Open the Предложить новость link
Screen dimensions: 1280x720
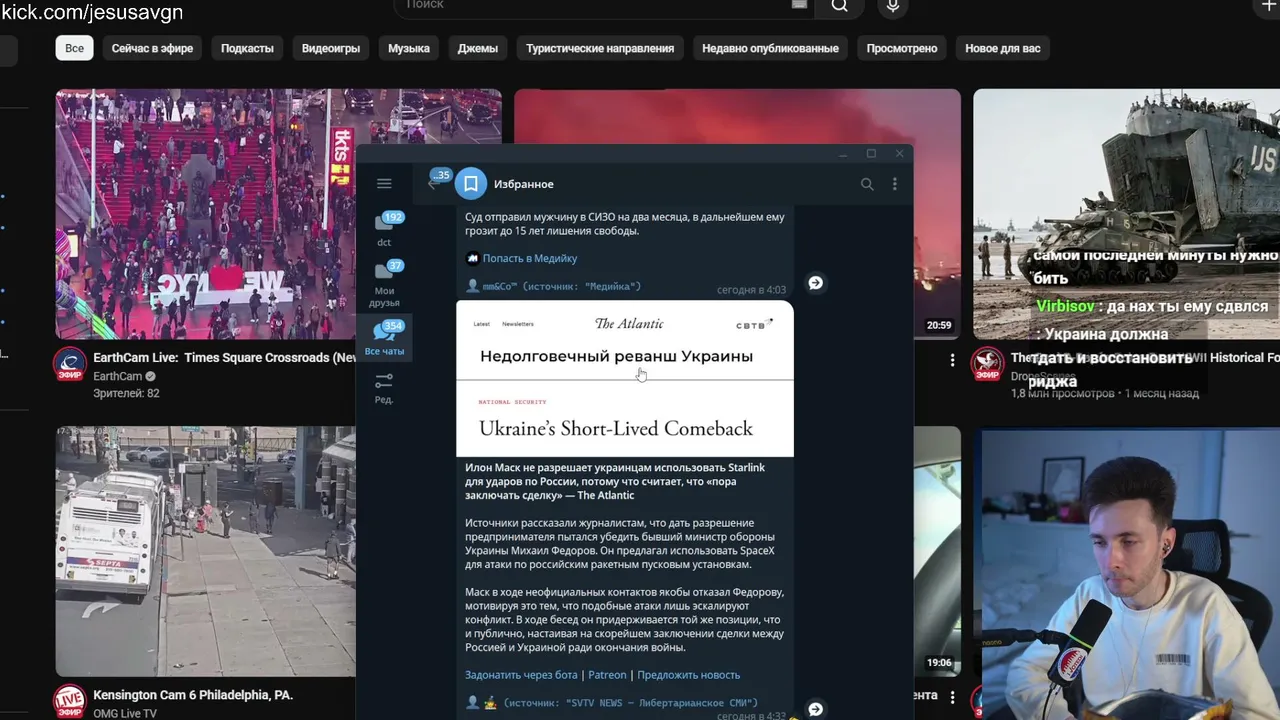point(689,675)
